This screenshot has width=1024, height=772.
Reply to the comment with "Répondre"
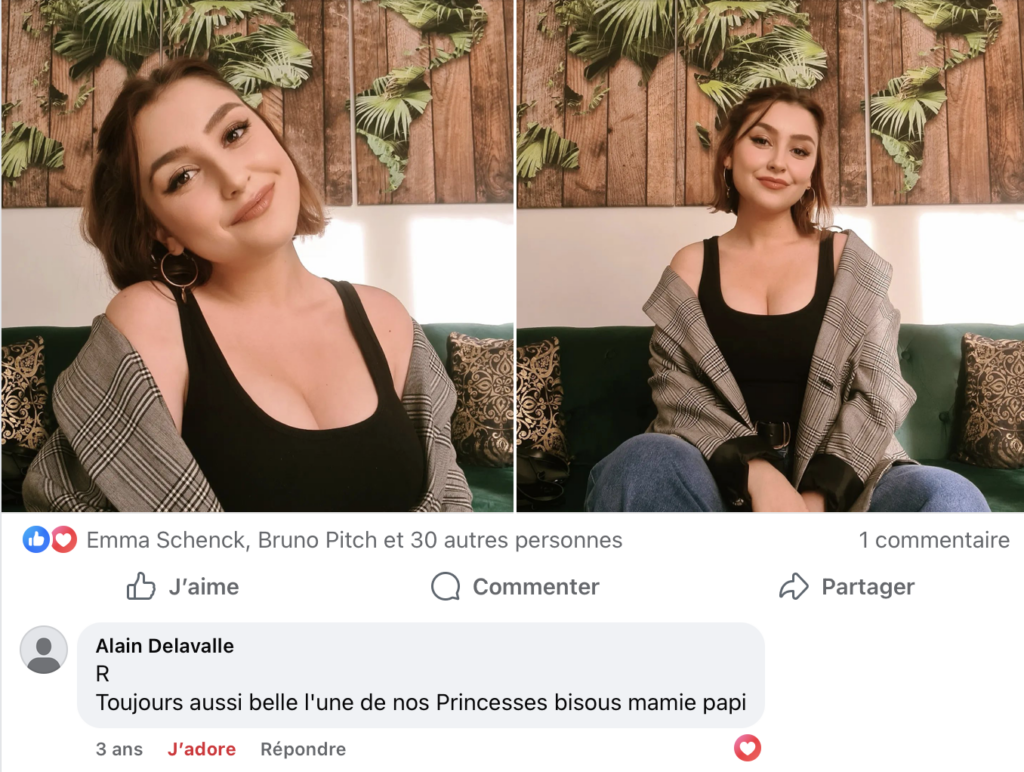(x=303, y=749)
